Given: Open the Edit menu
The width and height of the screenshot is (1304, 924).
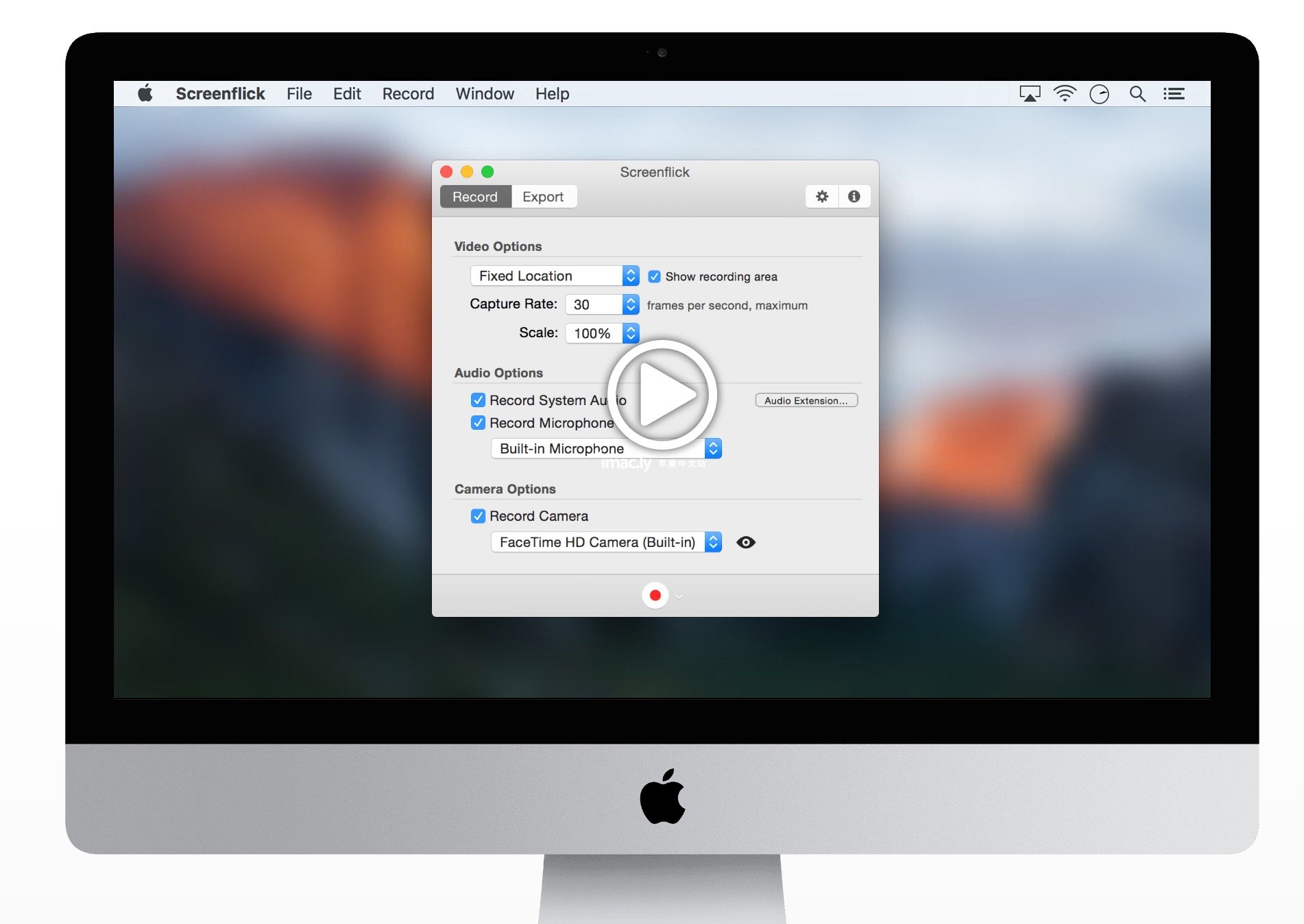Looking at the screenshot, I should coord(347,94).
